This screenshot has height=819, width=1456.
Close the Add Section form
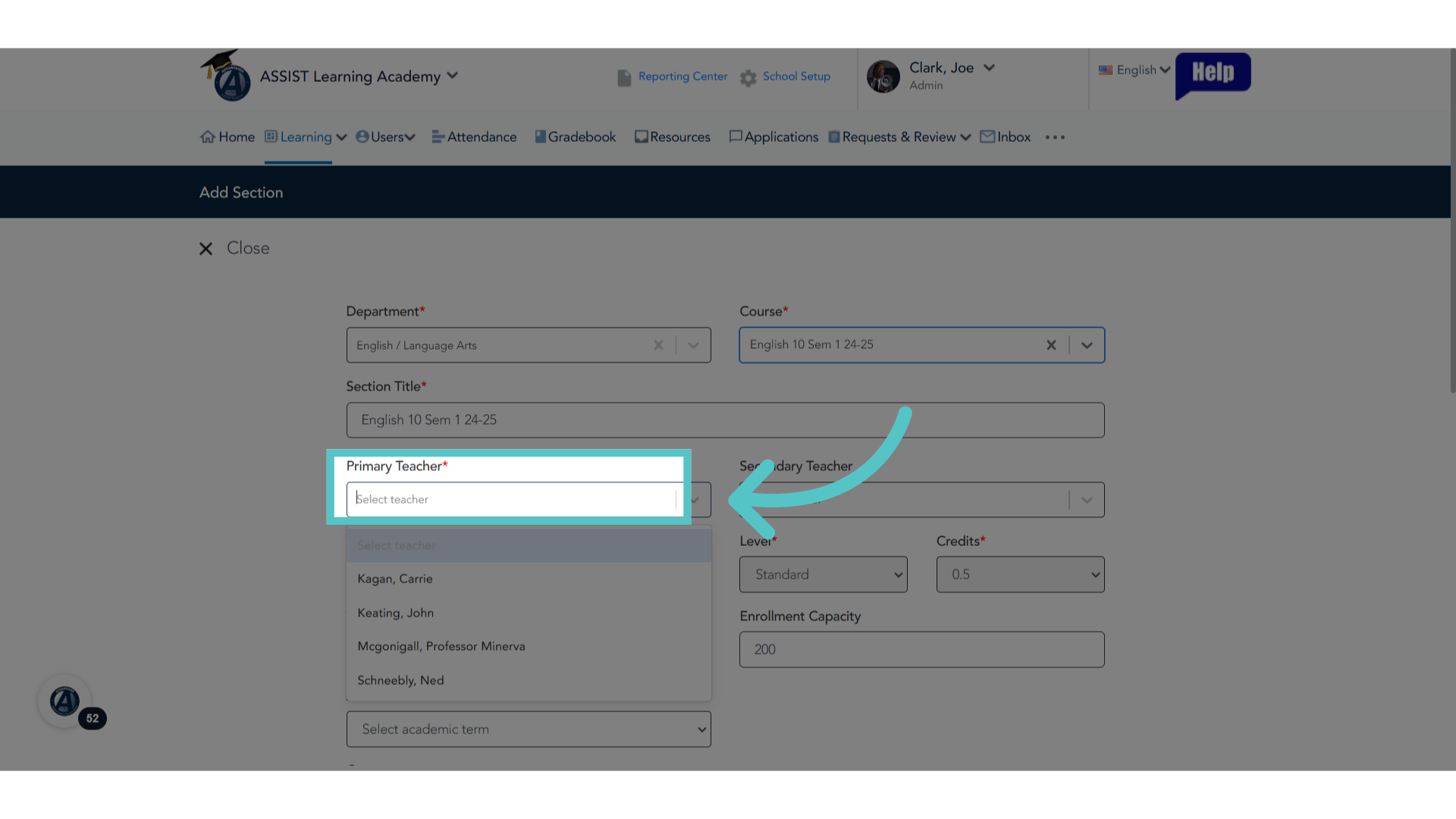click(x=234, y=249)
